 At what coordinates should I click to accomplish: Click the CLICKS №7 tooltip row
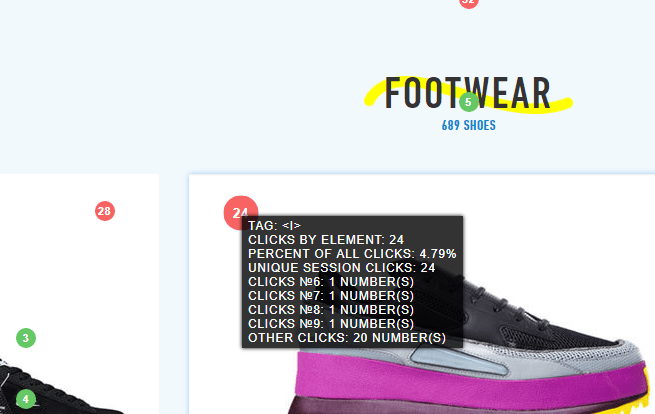point(331,296)
